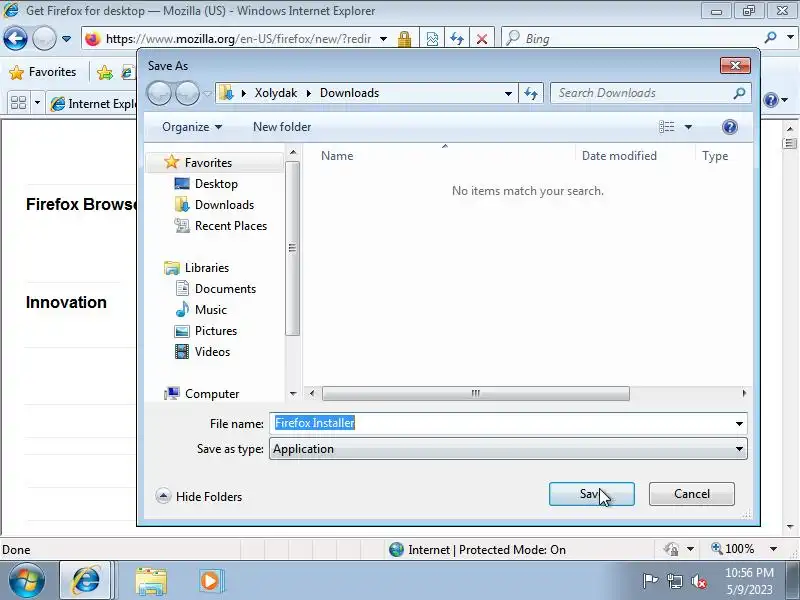Select Desktop in the Favorites list
This screenshot has width=800, height=600.
pos(206,184)
